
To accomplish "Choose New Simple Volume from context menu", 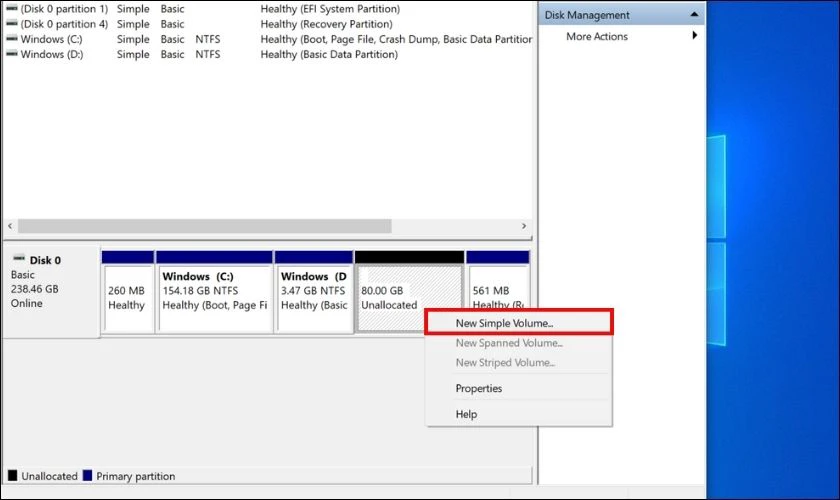I will (504, 323).
